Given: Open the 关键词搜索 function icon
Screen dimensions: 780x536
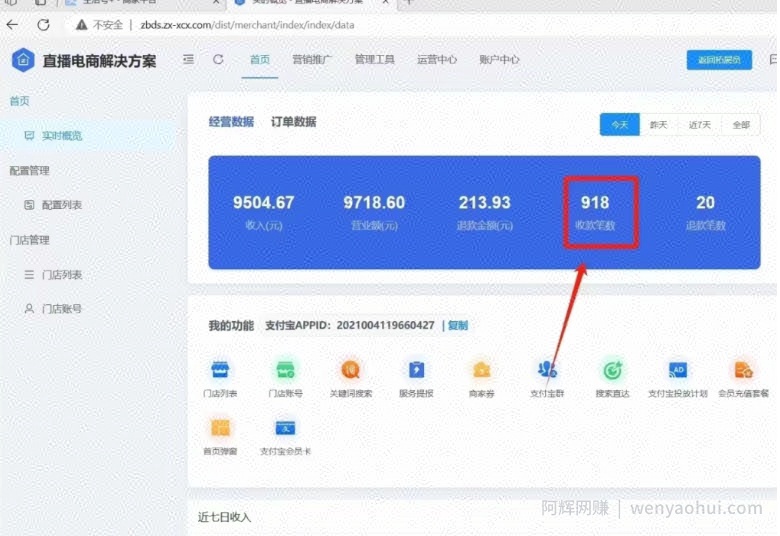Looking at the screenshot, I should pos(351,370).
